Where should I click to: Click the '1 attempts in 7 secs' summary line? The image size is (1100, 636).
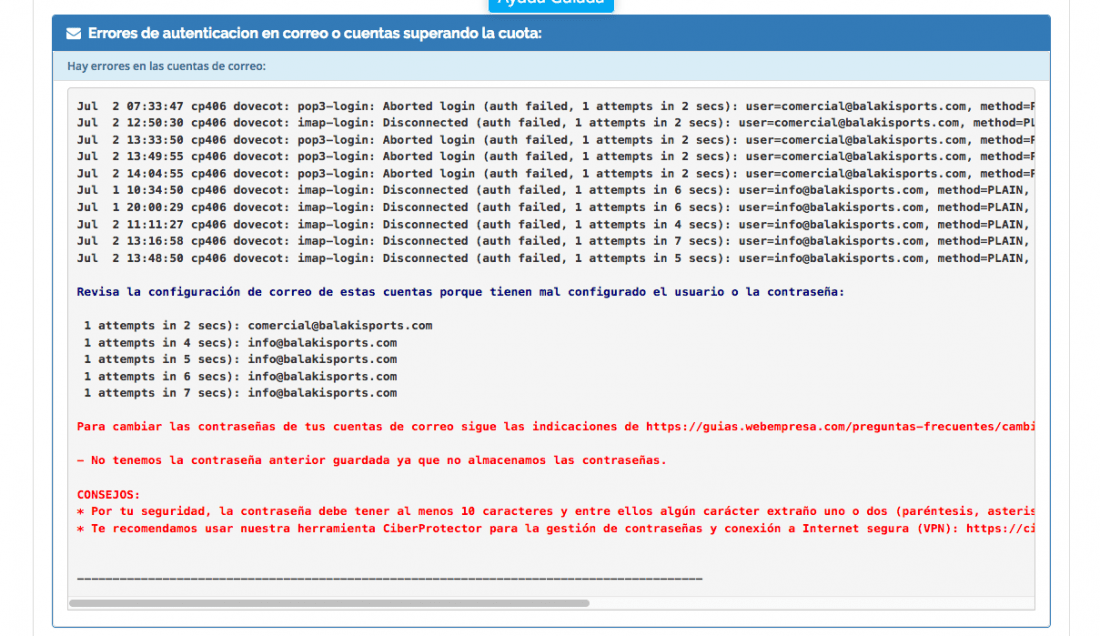pyautogui.click(x=240, y=393)
